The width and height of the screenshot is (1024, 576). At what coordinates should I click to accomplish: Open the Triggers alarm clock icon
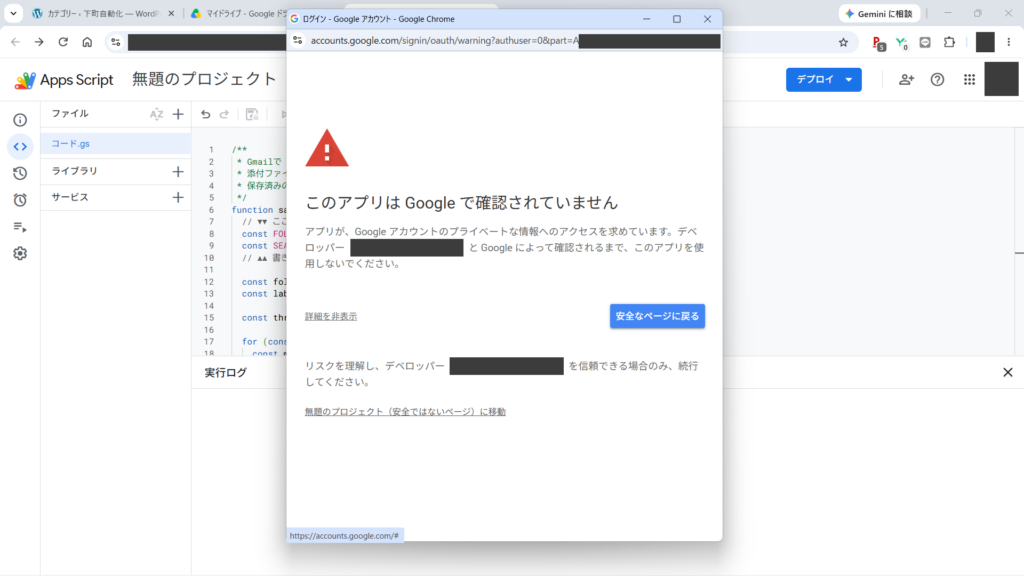(20, 200)
